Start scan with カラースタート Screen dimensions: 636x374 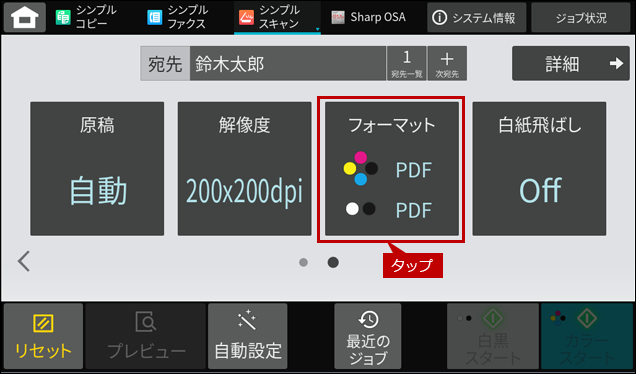[587, 336]
